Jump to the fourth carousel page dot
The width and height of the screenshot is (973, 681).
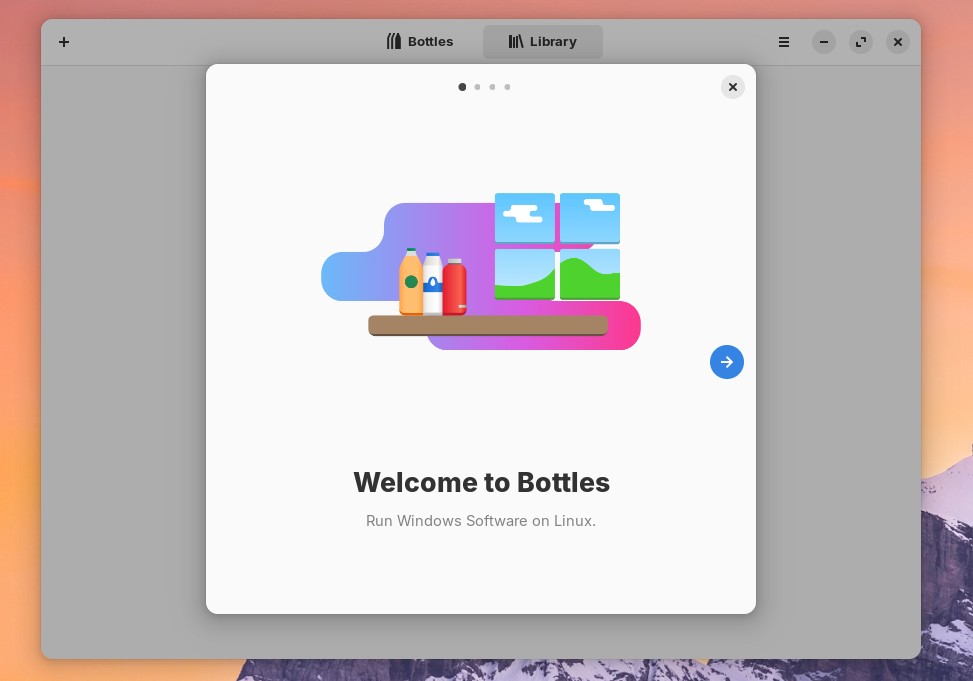pyautogui.click(x=507, y=87)
